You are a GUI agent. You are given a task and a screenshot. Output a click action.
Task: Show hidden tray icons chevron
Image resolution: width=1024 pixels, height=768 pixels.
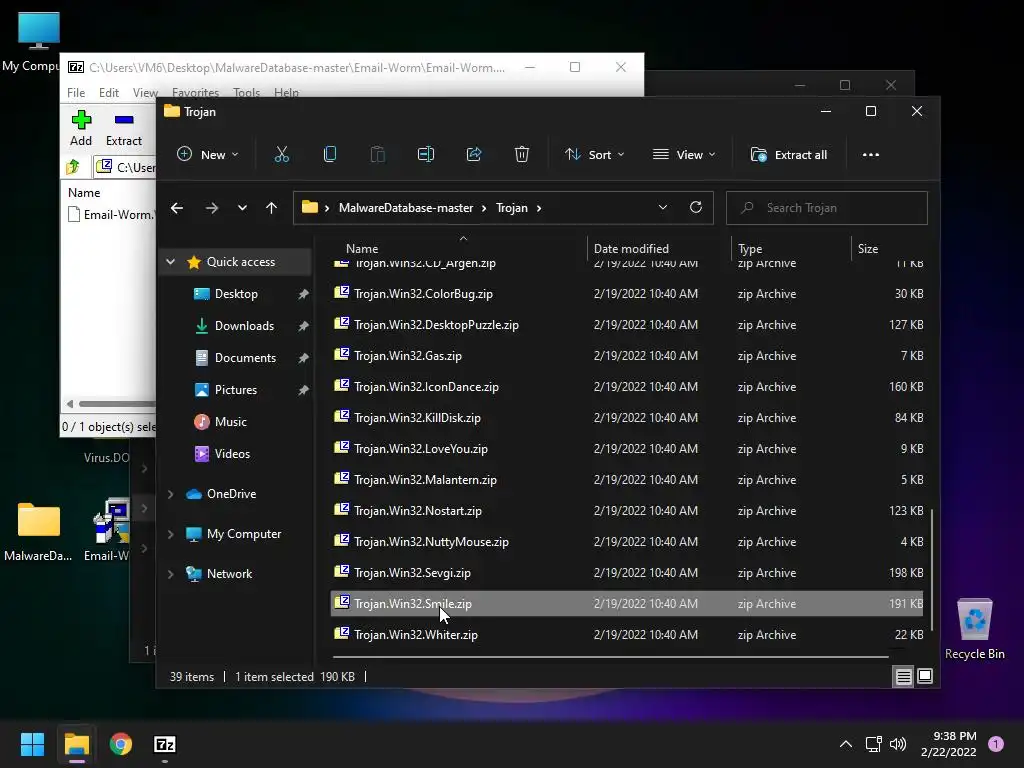pos(846,744)
